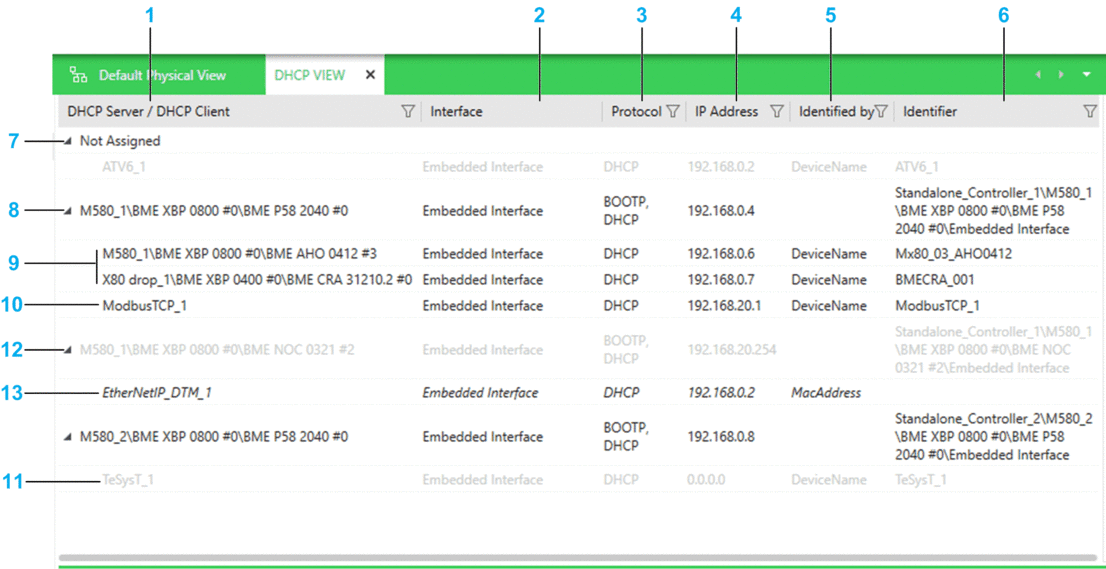Open the IP Address column filter
Viewport: 1106px width, 569px height.
click(x=777, y=111)
